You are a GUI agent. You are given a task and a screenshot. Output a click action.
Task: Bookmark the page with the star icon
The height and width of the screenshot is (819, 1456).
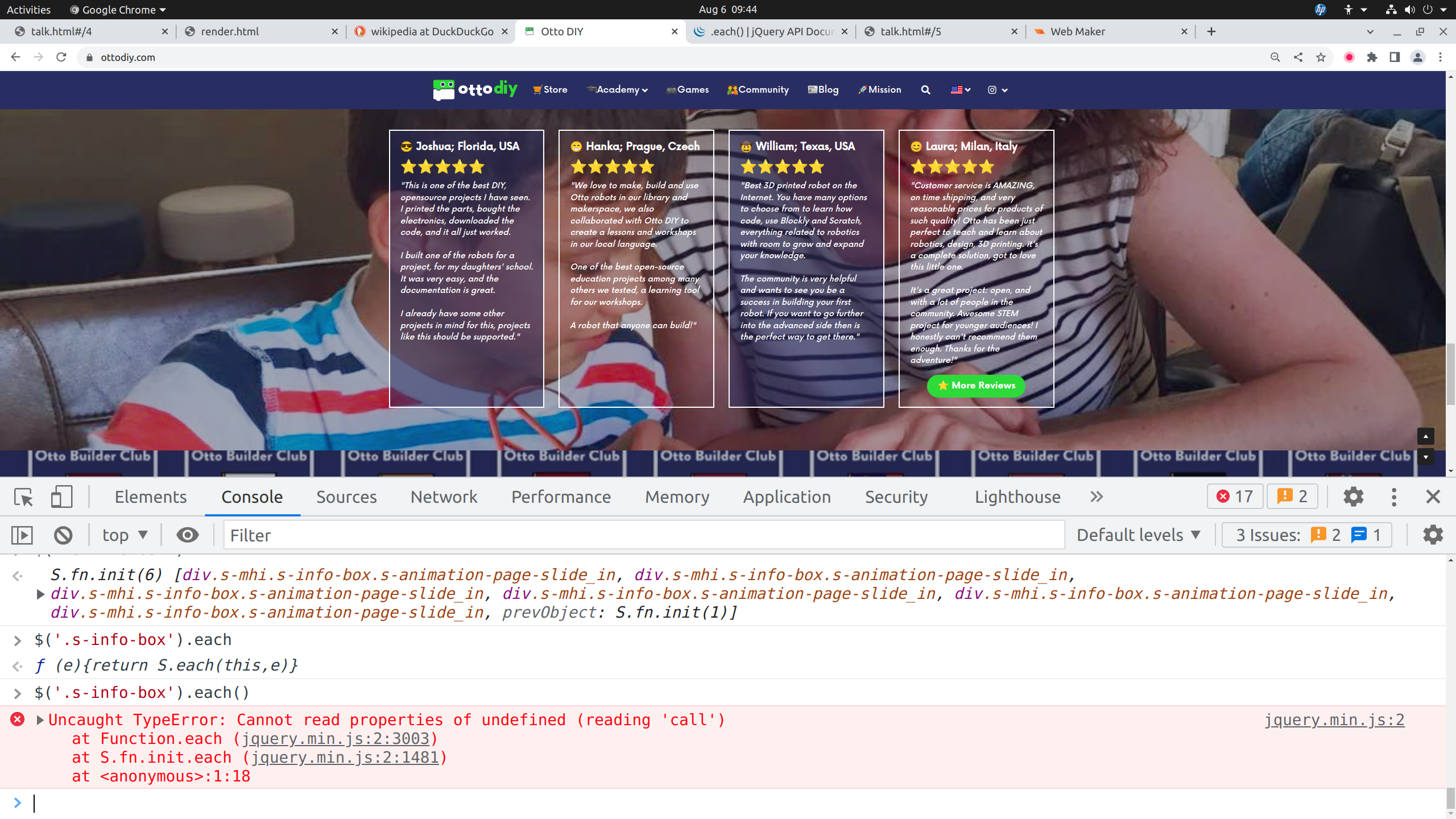click(1321, 57)
